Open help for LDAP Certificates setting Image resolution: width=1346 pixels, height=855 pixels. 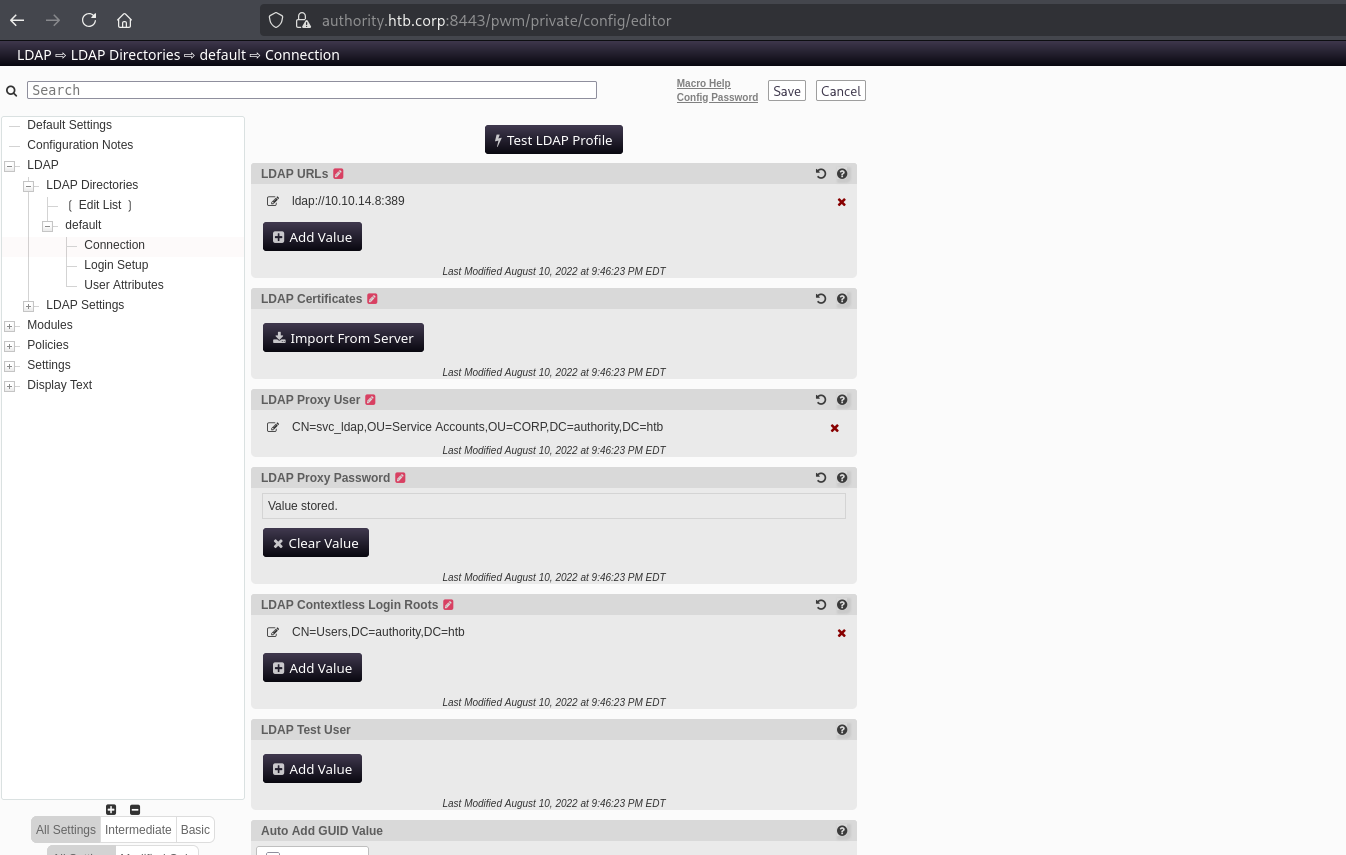[842, 299]
